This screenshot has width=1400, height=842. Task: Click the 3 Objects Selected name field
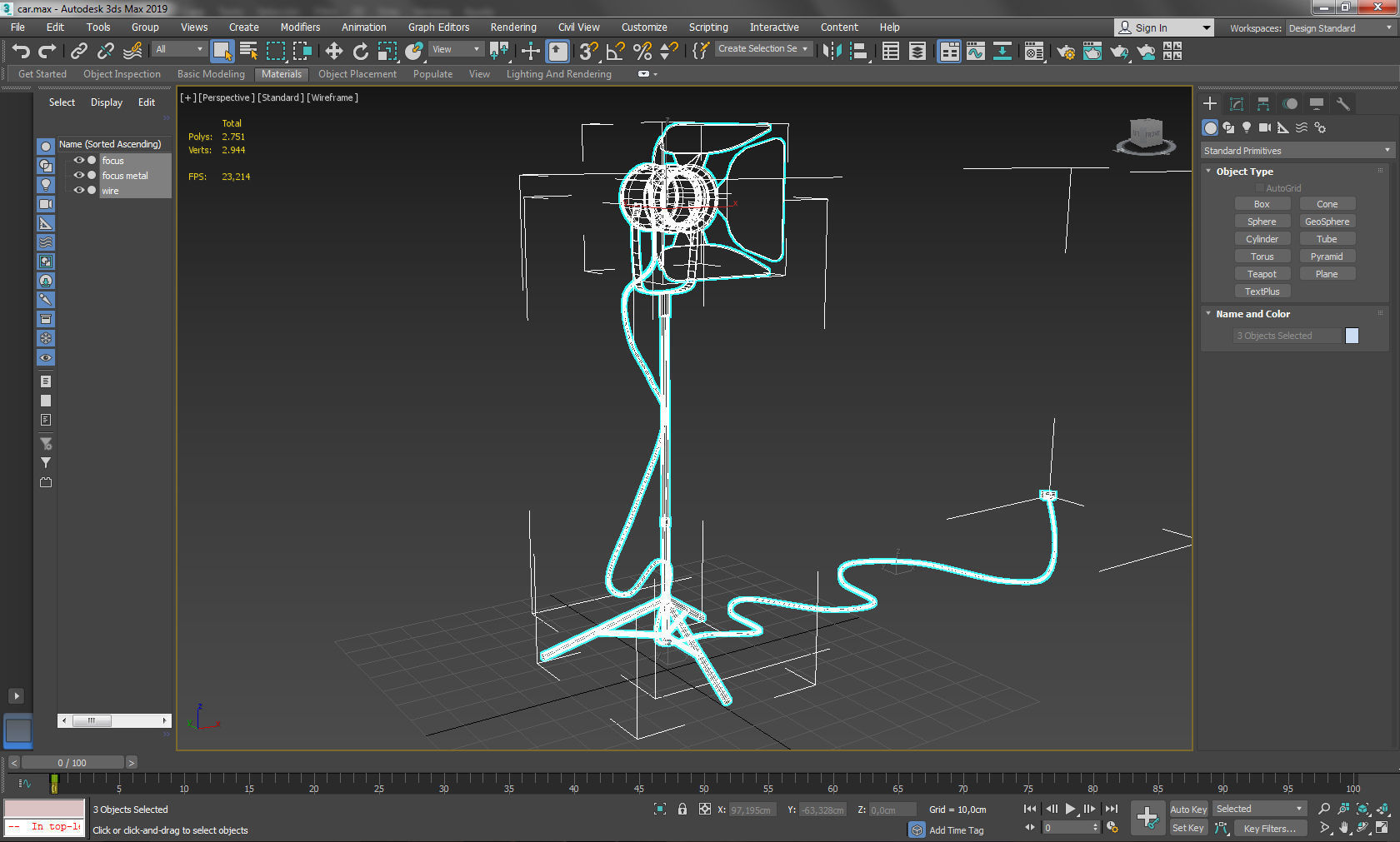point(1287,336)
